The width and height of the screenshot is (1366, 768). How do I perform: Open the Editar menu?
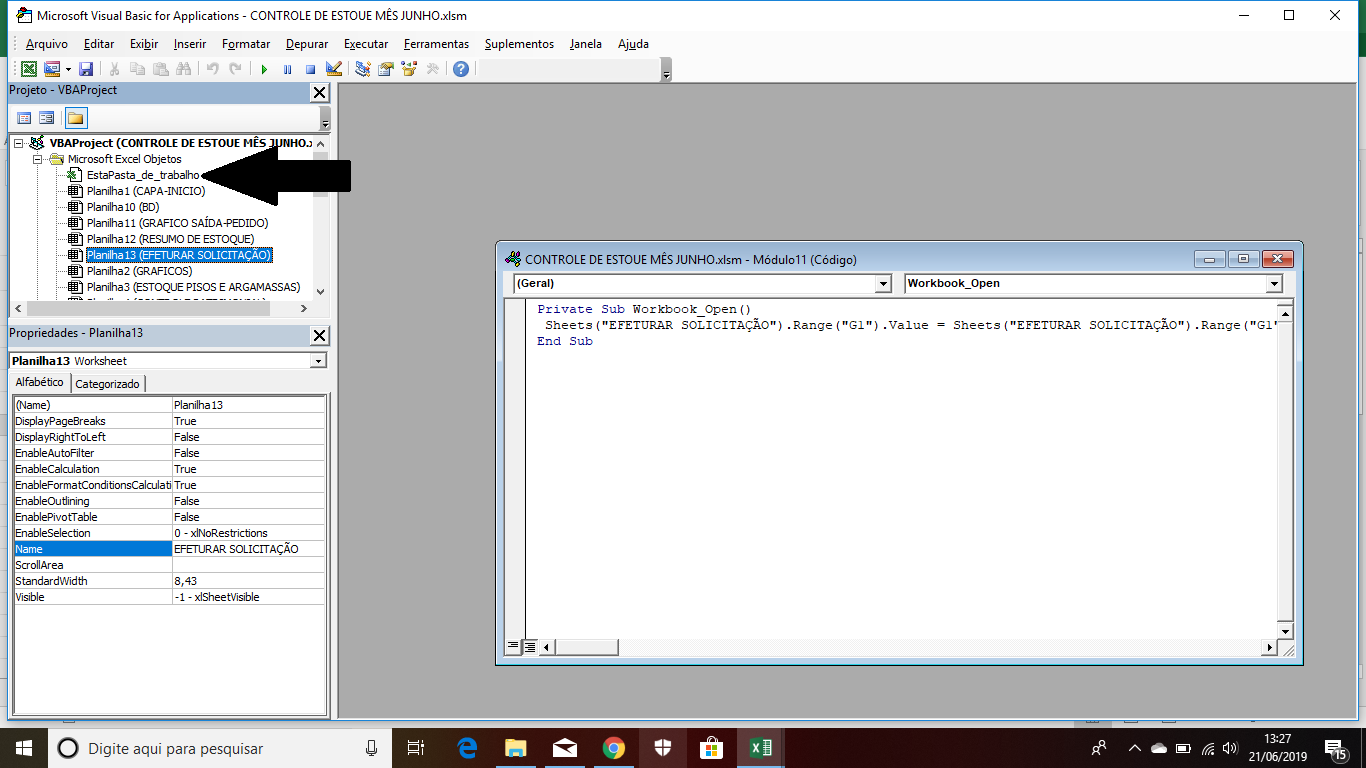click(99, 44)
